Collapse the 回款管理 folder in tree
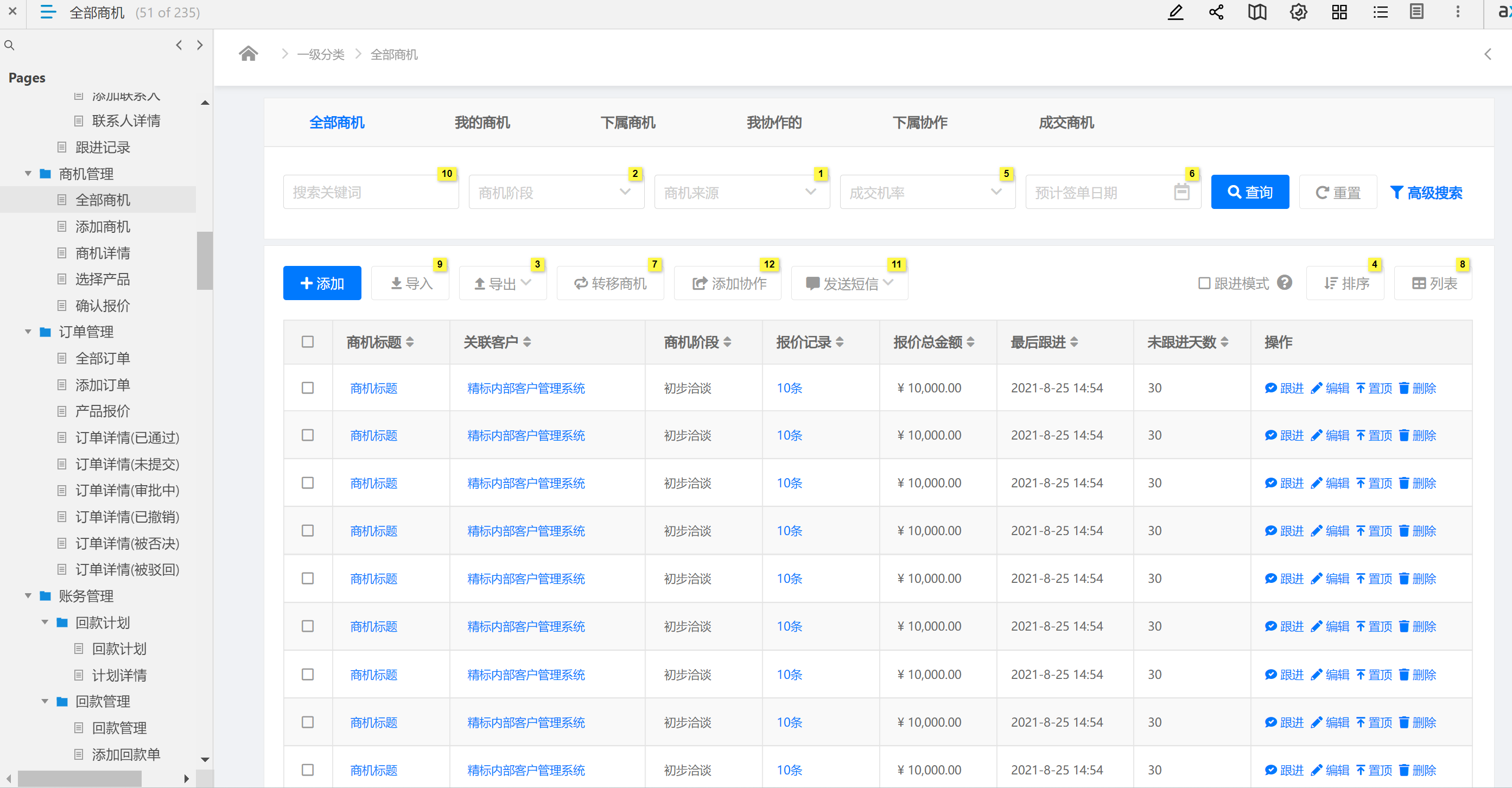This screenshot has width=1512, height=788. point(45,701)
